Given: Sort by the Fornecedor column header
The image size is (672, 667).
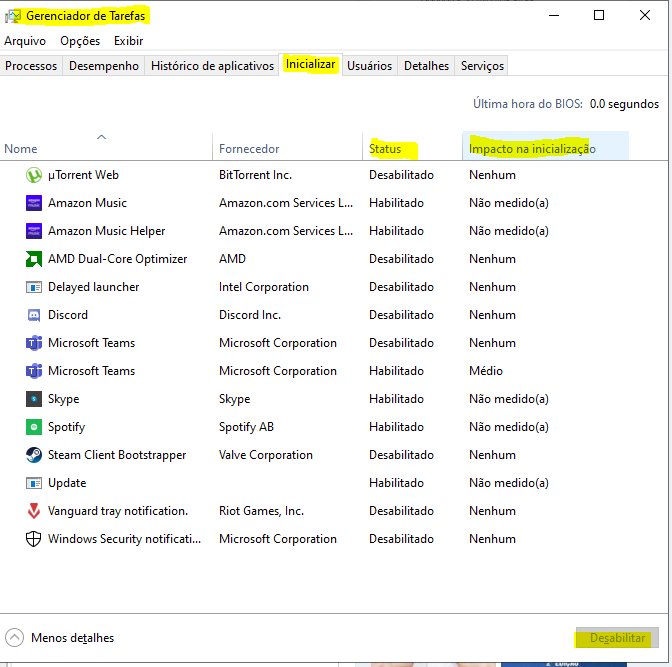Looking at the screenshot, I should point(287,146).
